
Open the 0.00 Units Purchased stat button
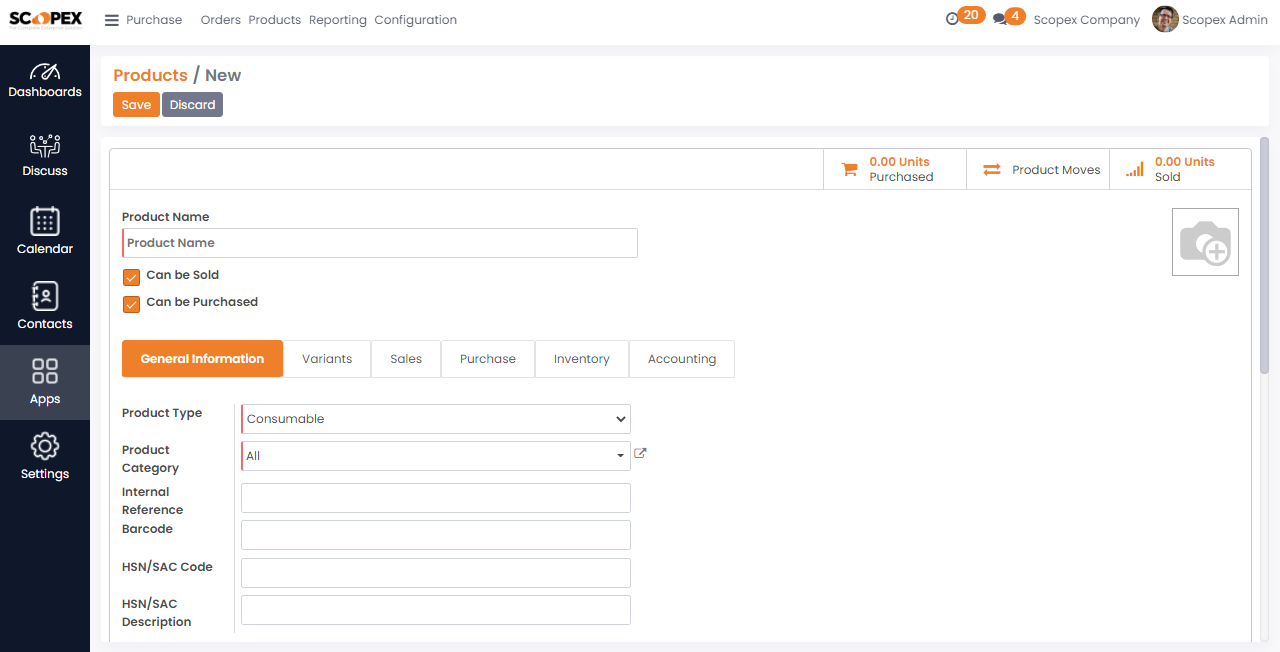(895, 169)
